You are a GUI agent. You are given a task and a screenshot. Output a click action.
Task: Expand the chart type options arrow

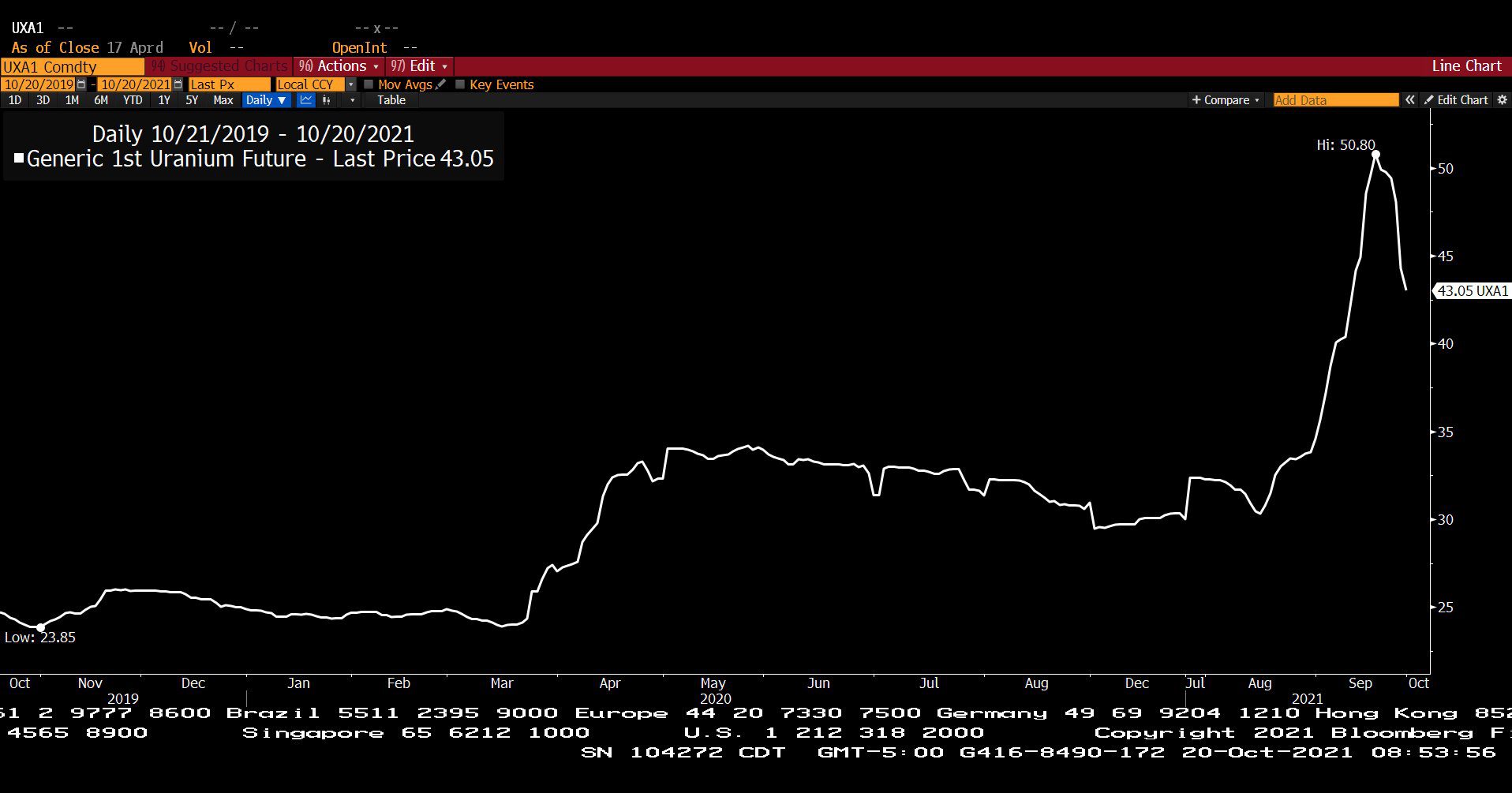point(352,100)
